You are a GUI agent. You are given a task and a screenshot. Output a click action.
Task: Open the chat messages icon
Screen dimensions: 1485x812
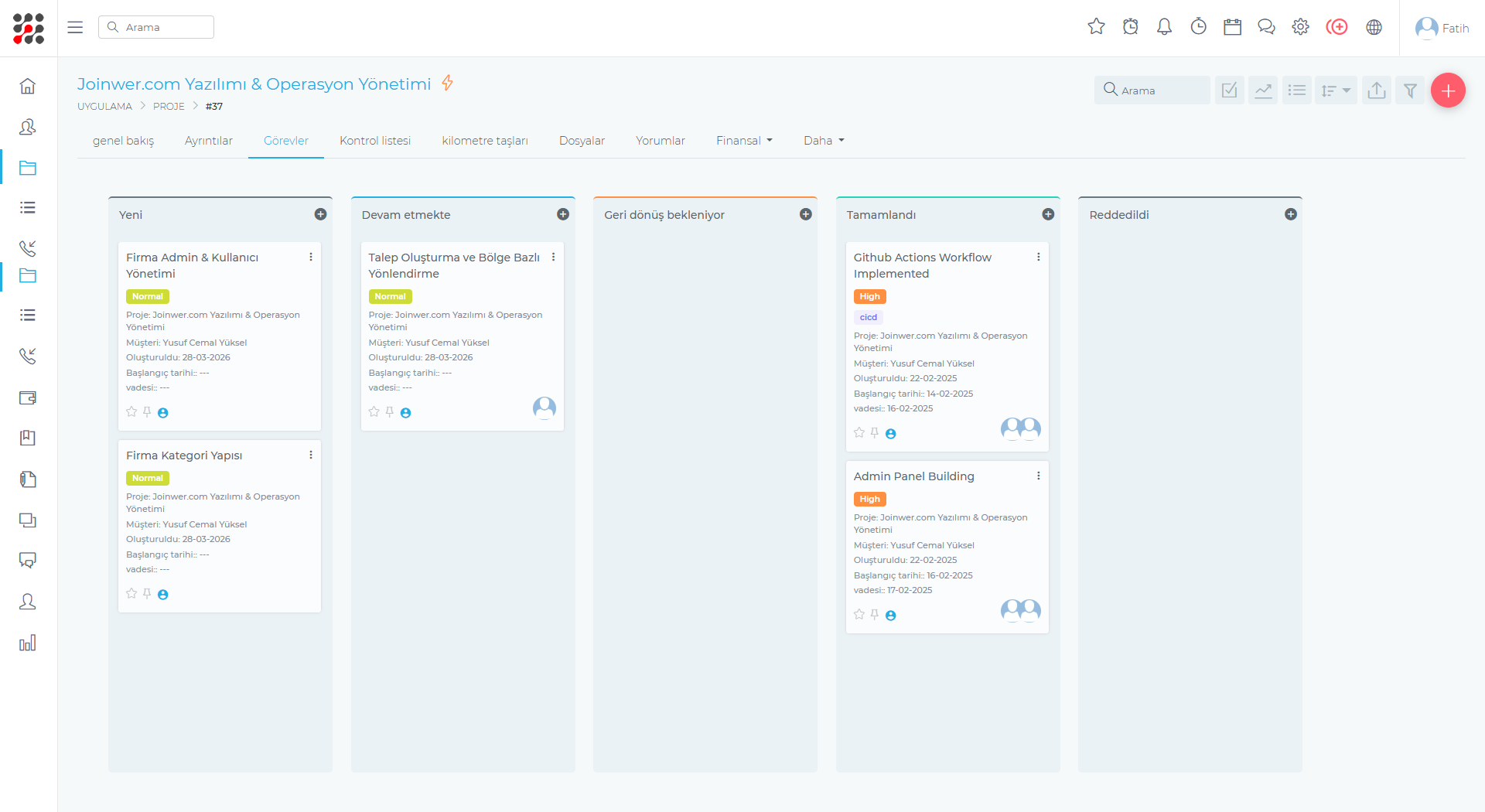pyautogui.click(x=1266, y=27)
